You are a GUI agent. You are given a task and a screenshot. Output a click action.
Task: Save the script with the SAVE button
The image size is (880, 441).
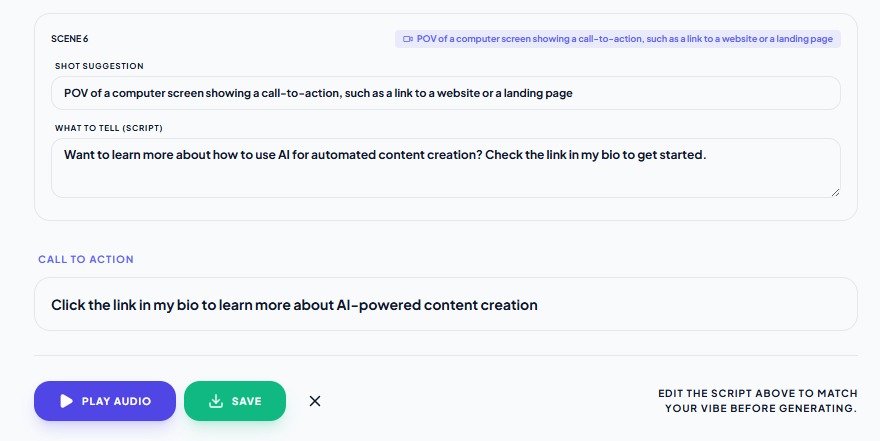(235, 401)
